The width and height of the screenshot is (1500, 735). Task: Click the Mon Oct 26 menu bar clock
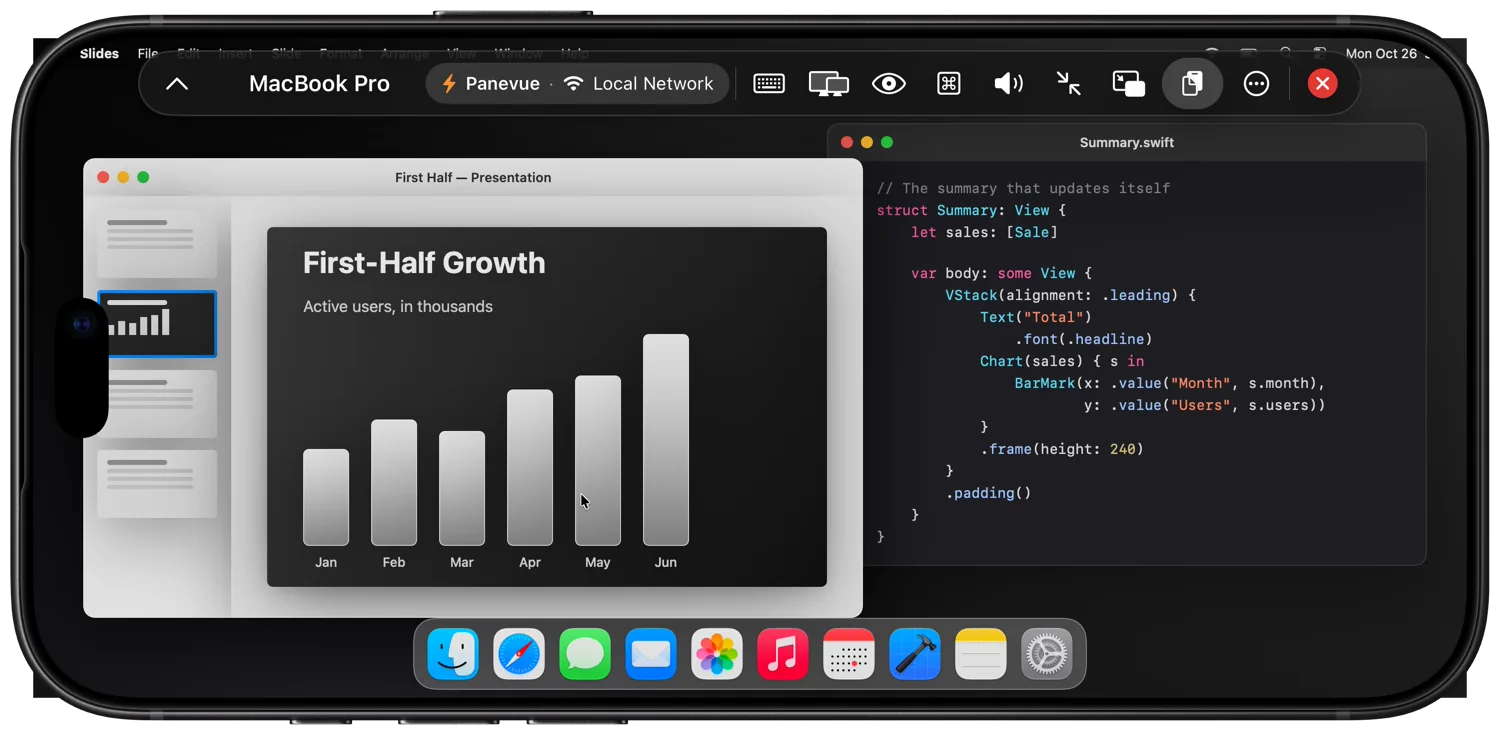click(x=1381, y=54)
